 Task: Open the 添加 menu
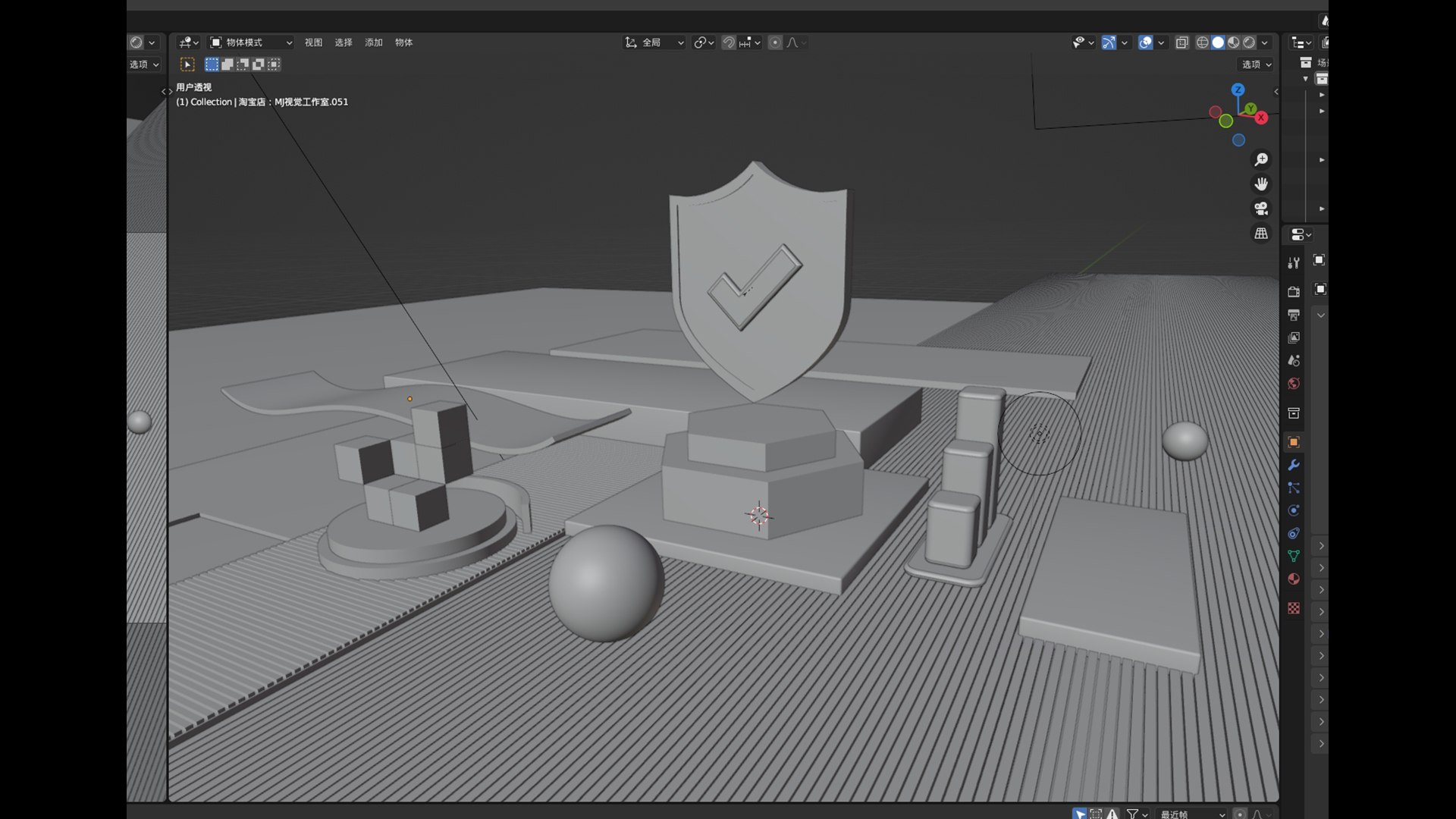pos(374,42)
